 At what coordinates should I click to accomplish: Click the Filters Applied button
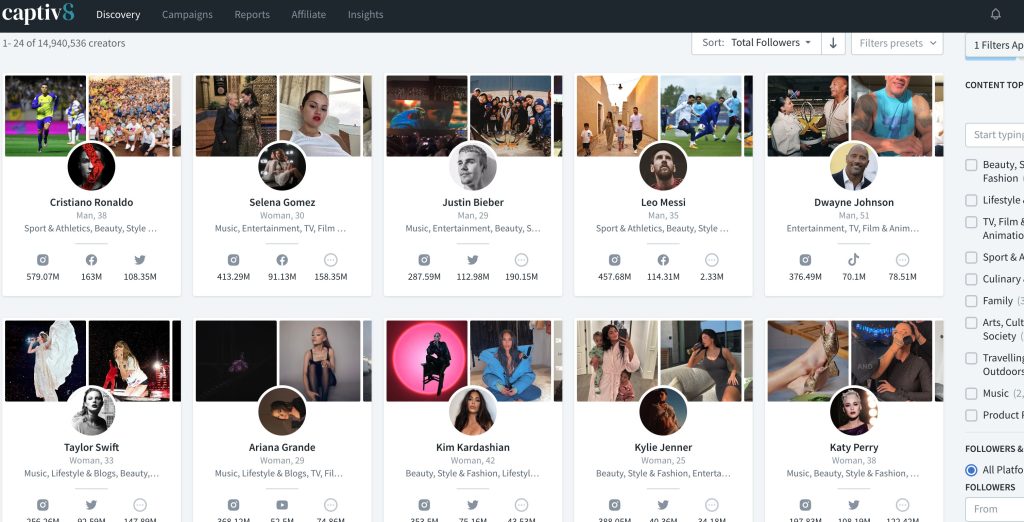coord(995,45)
